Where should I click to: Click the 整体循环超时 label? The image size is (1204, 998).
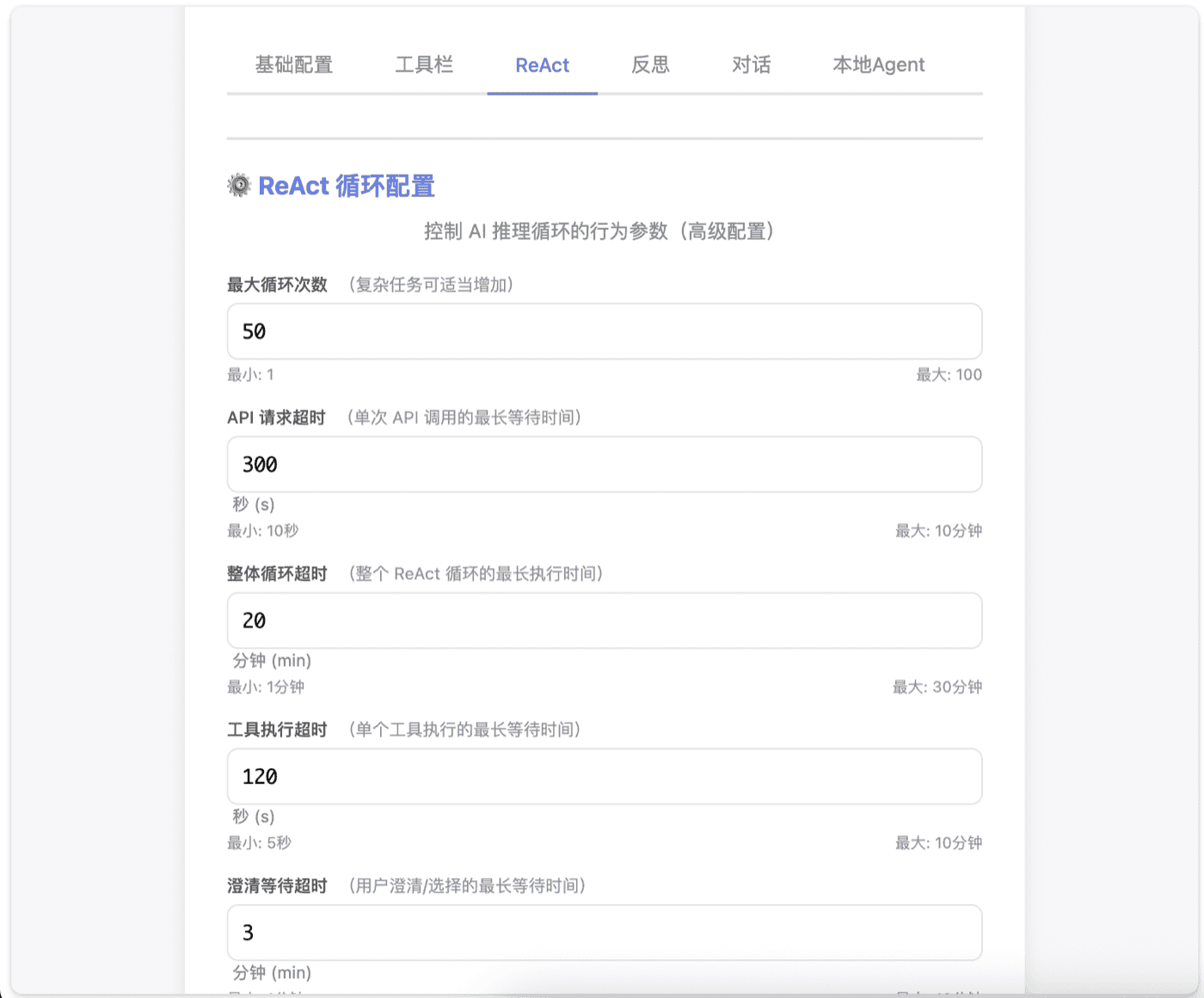click(277, 574)
